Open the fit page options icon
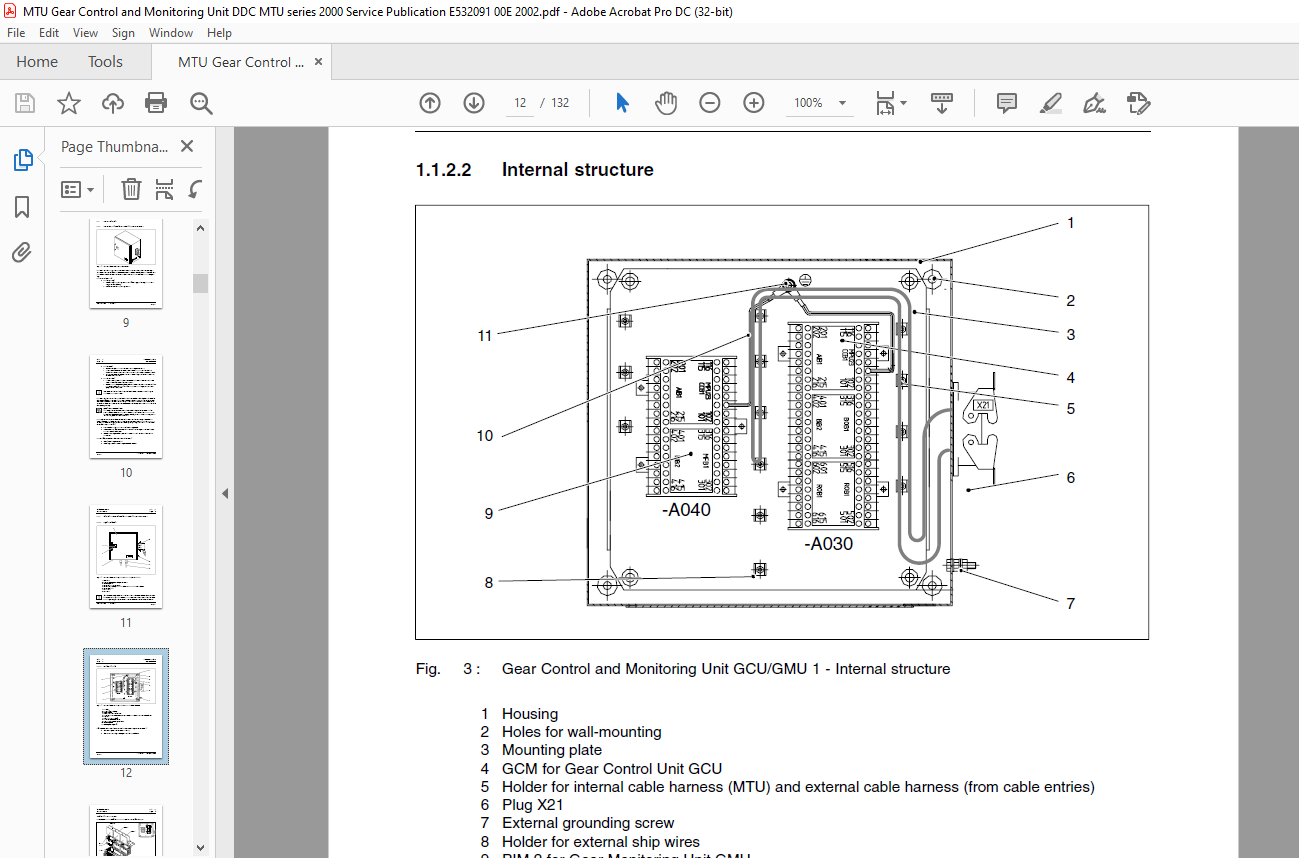Viewport: 1299px width, 858px height. point(885,103)
